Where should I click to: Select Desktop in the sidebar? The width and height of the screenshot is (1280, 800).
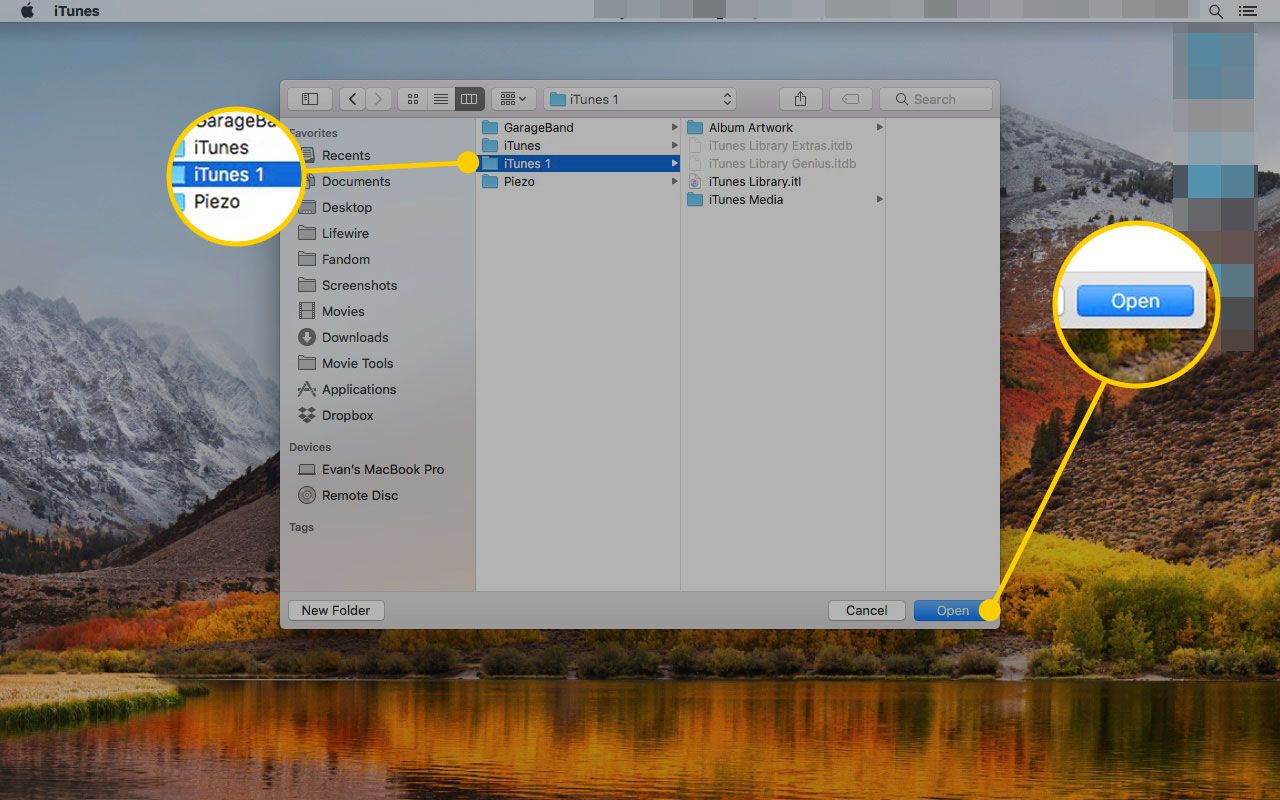pos(346,207)
